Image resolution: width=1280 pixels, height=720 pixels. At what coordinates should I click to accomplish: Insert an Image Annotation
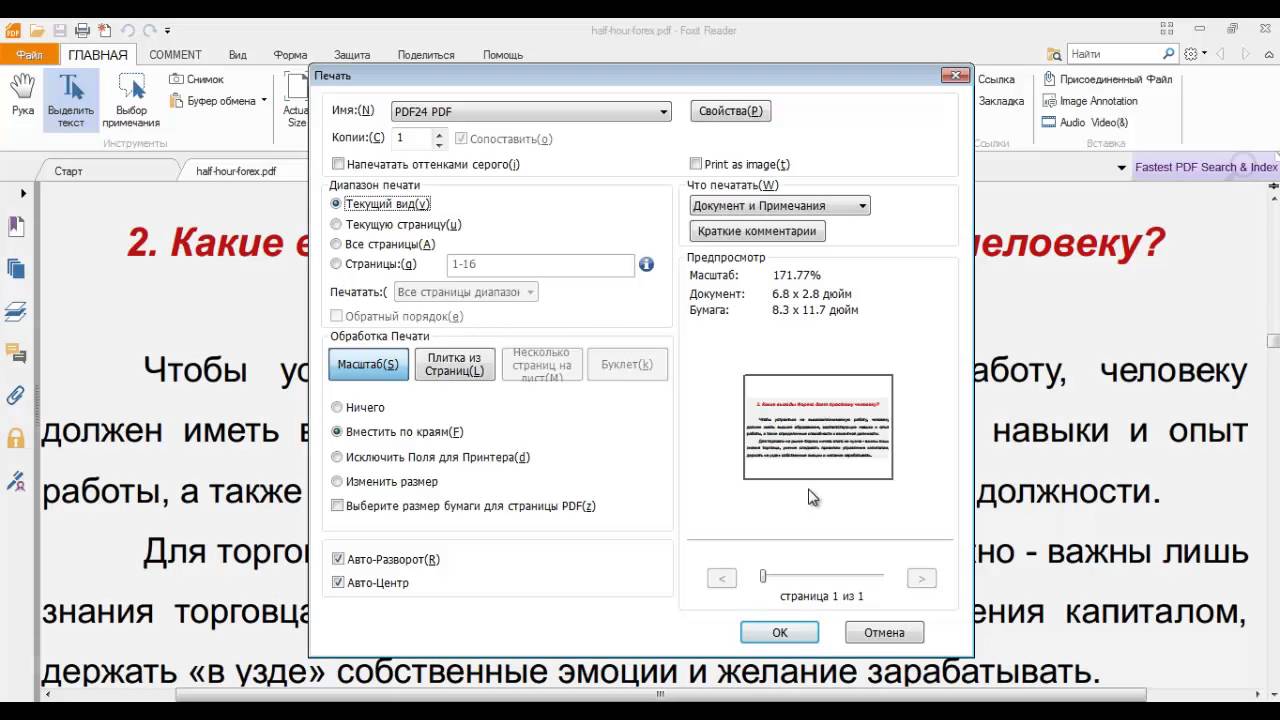pyautogui.click(x=1090, y=101)
